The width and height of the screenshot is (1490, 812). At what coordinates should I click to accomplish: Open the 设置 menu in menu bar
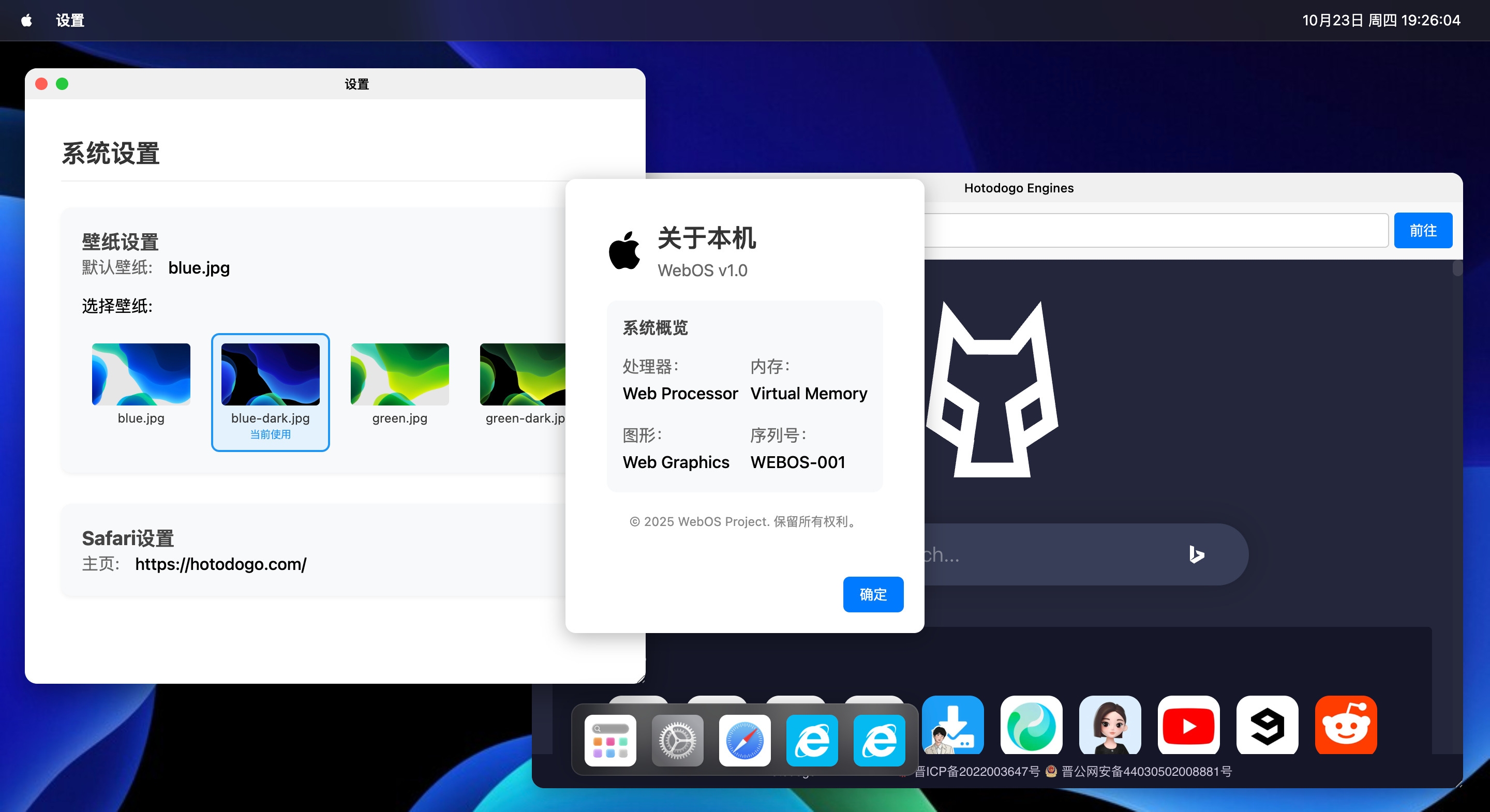tap(70, 21)
